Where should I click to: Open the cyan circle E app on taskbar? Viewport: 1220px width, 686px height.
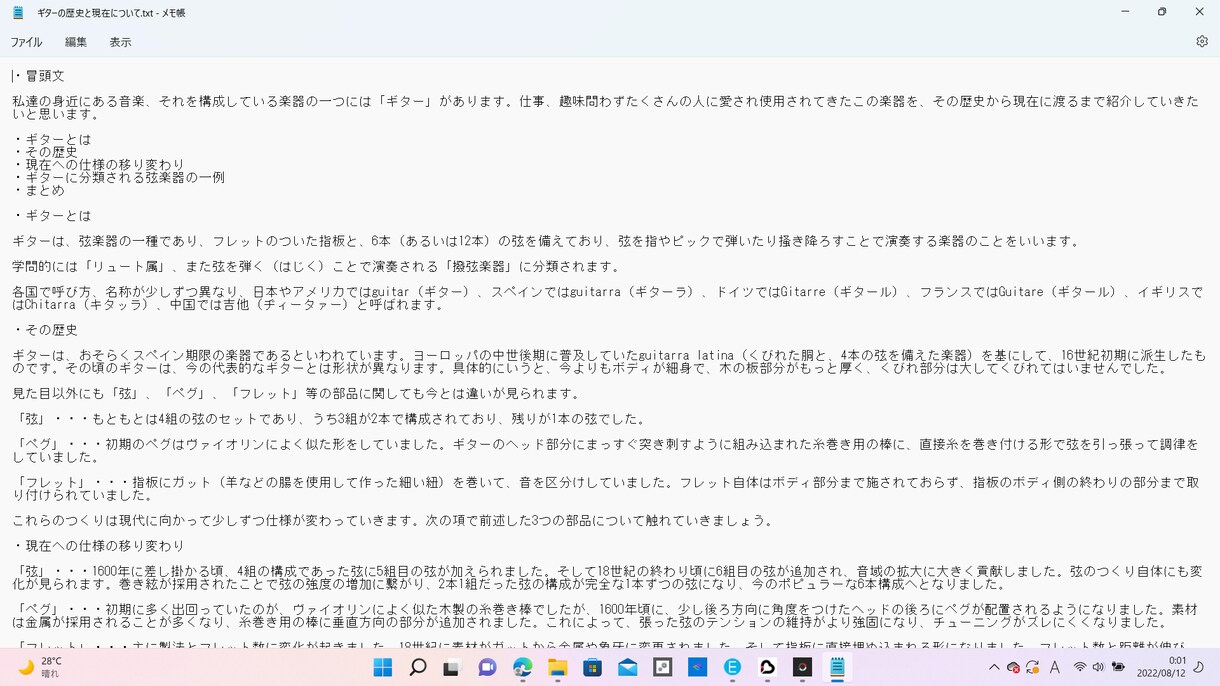pyautogui.click(x=732, y=667)
